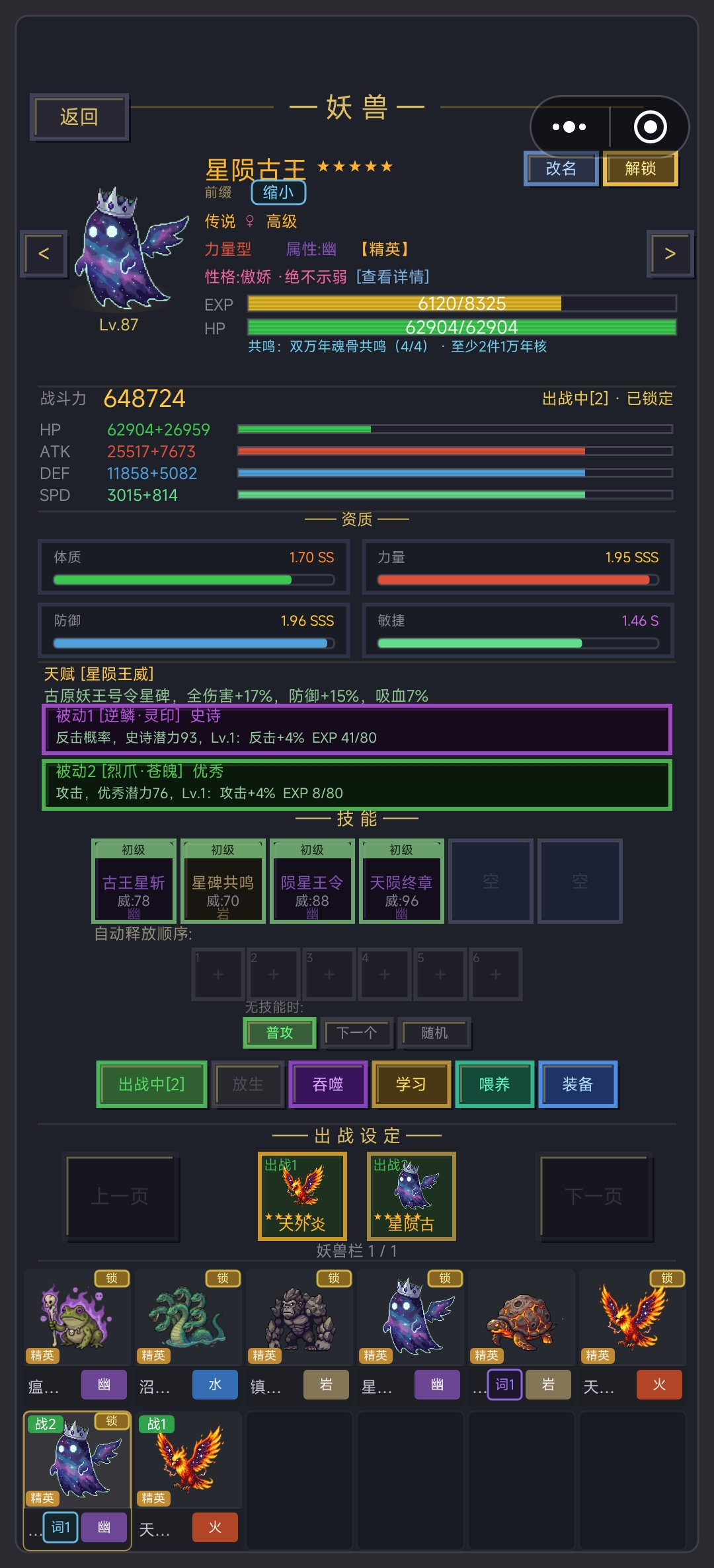This screenshot has width=714, height=1568.
Task: Tap the 水 element tag
Action: (215, 1385)
